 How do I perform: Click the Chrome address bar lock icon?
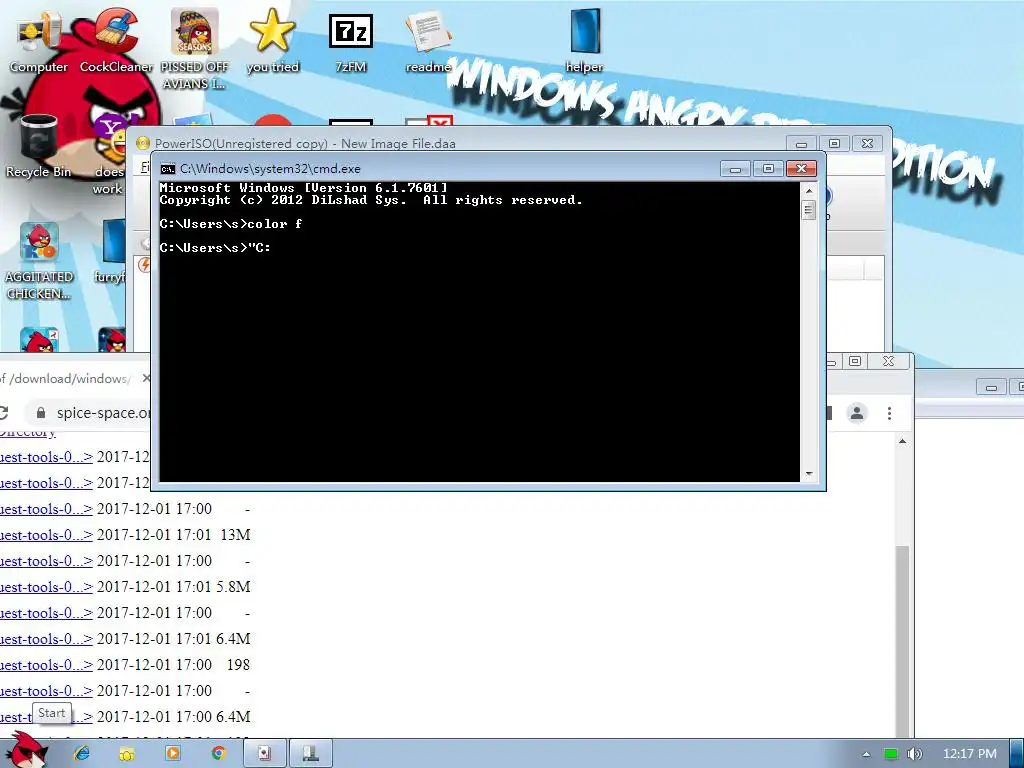click(41, 413)
